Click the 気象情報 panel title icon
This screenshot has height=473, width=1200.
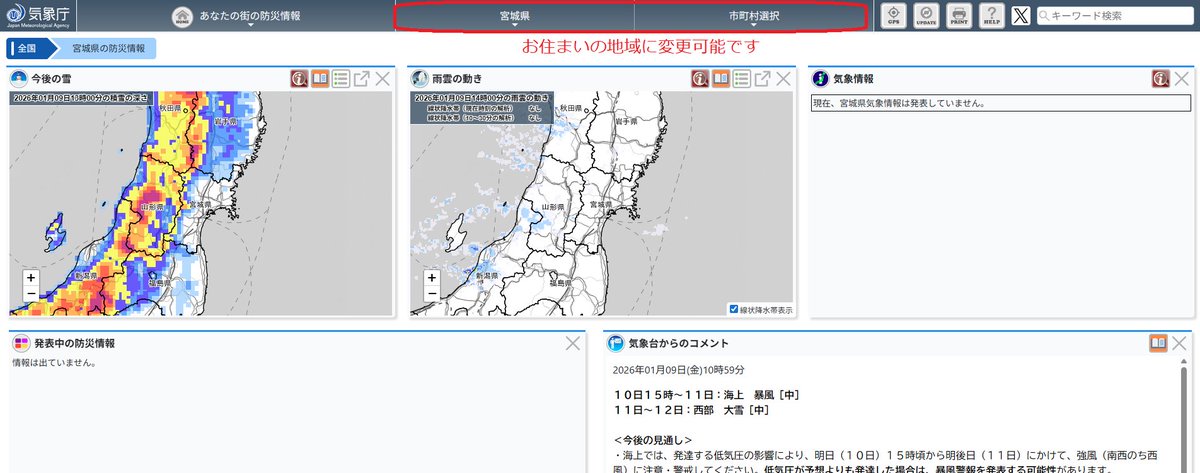pyautogui.click(x=820, y=78)
